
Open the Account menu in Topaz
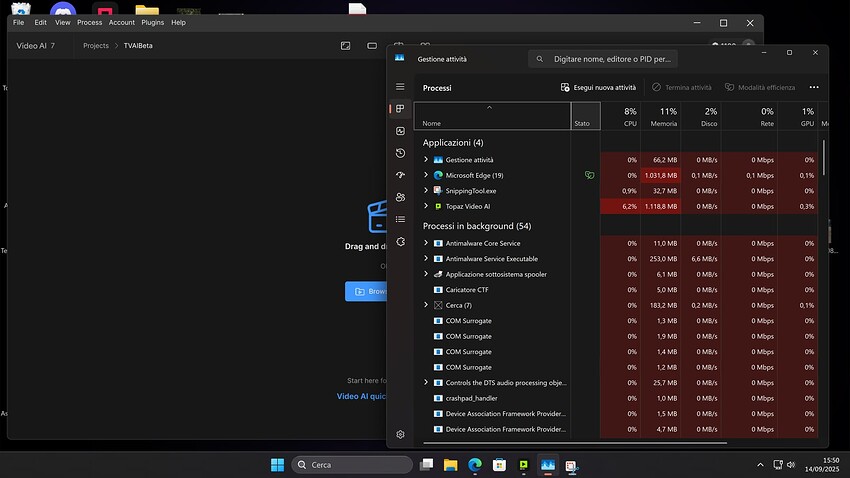(x=121, y=22)
